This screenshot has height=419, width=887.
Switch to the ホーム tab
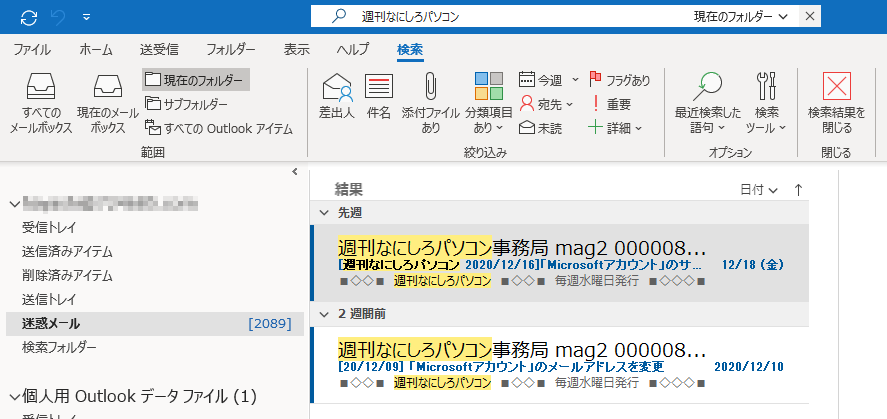96,50
